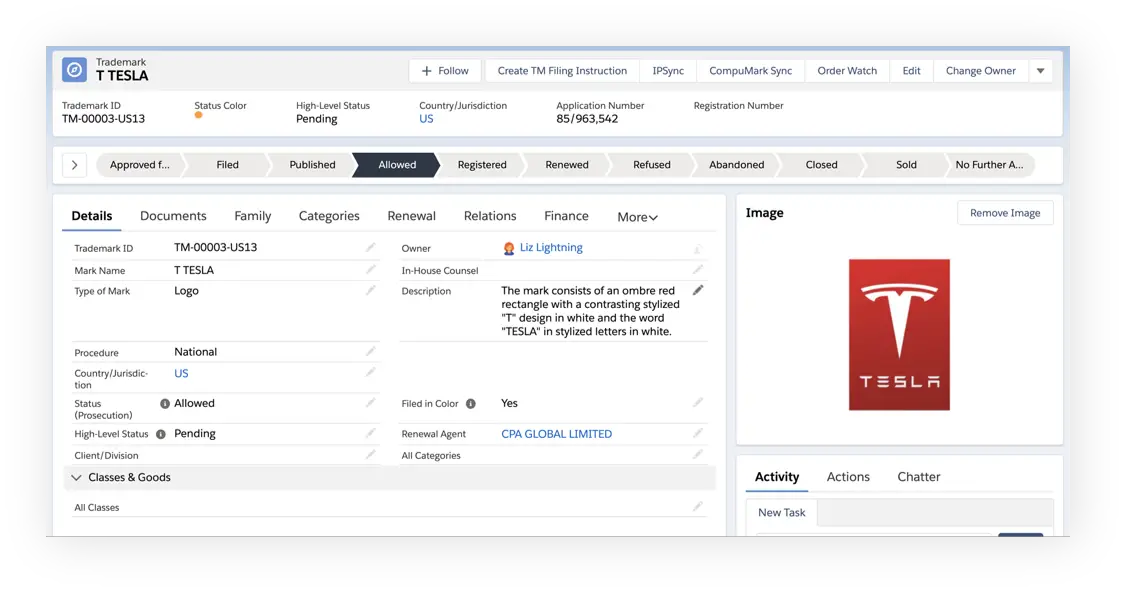Open the Change Owner dropdown arrow
Image resolution: width=1125 pixels, height=596 pixels.
point(1040,70)
